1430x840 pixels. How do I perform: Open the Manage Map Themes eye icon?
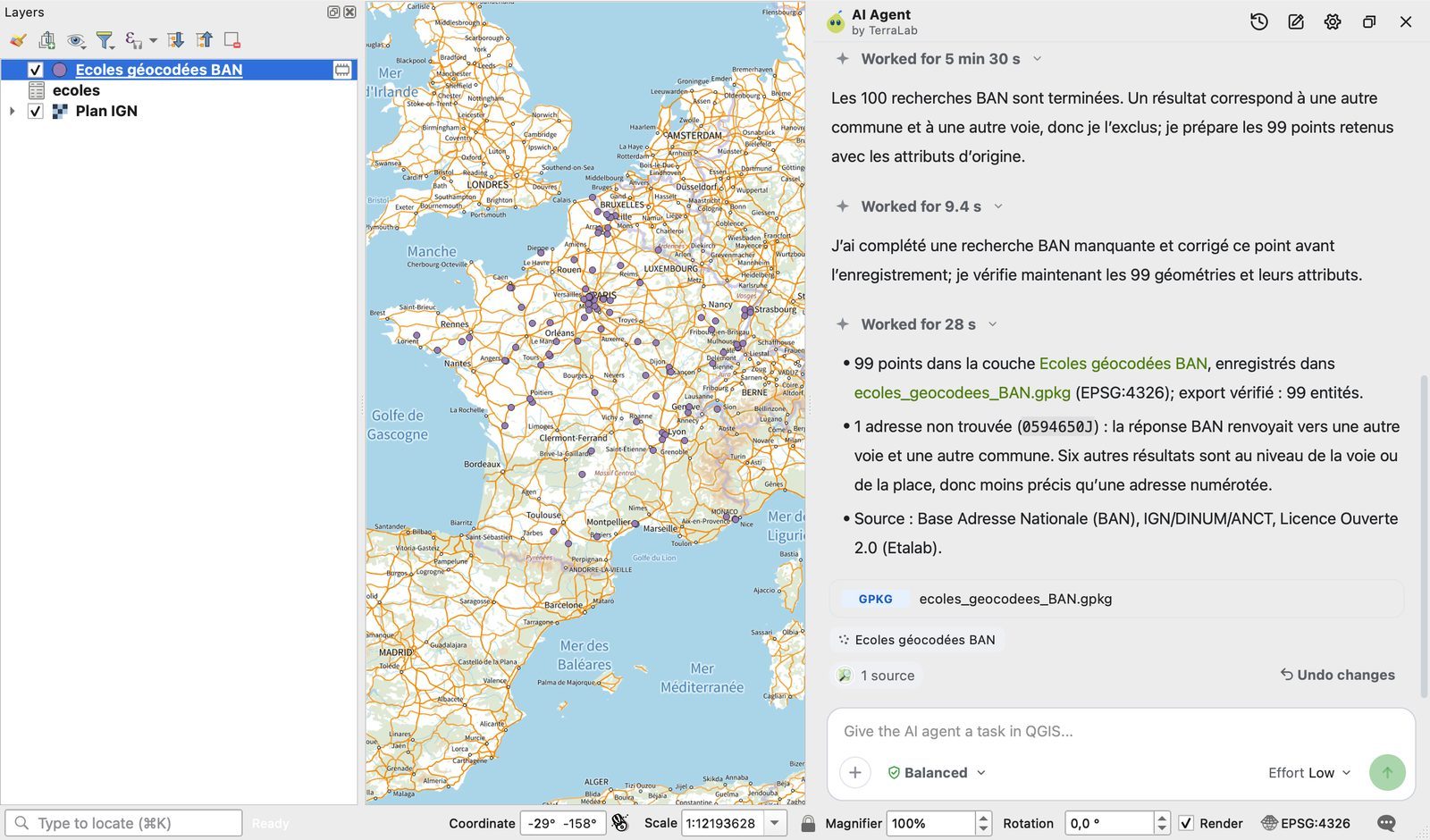pyautogui.click(x=77, y=40)
